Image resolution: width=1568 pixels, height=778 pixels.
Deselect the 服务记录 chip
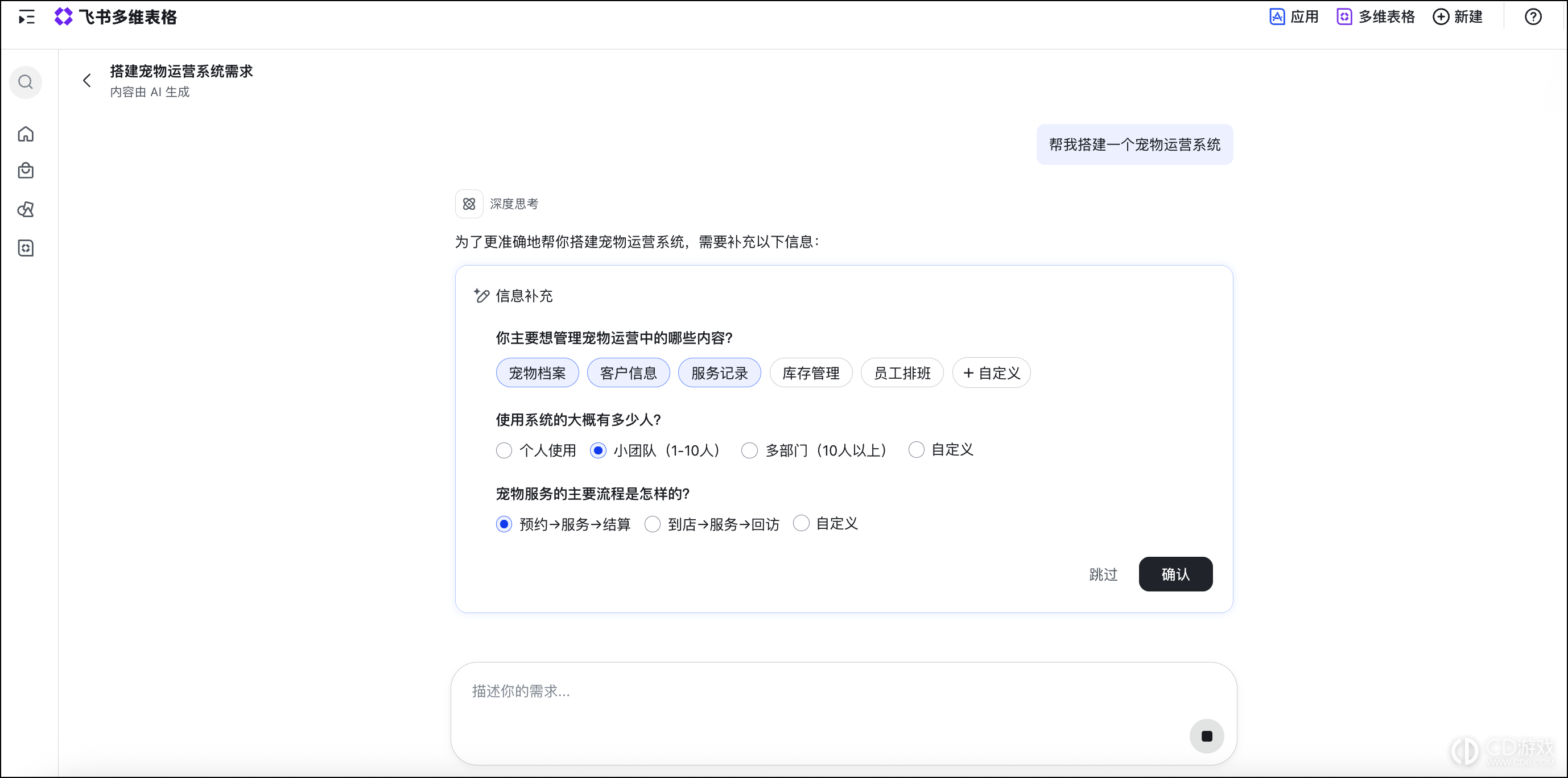tap(720, 373)
